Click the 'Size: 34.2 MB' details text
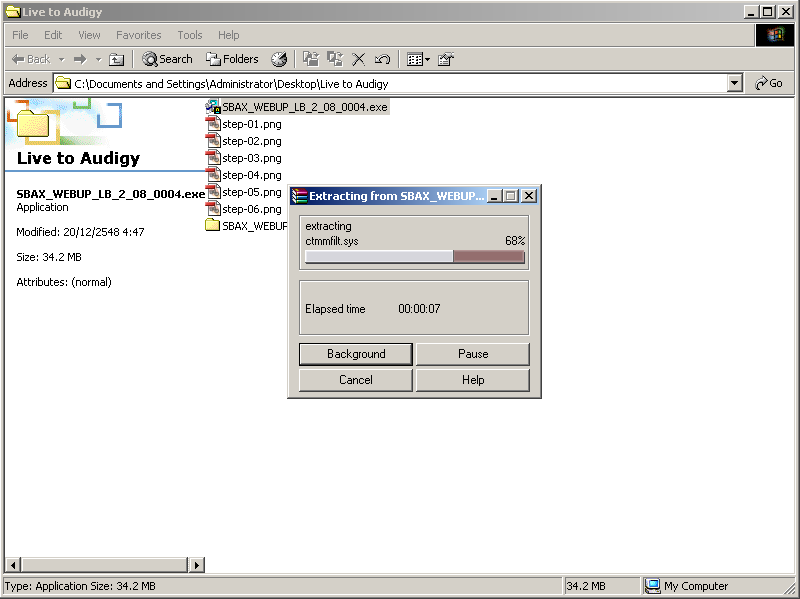This screenshot has height=599, width=800. coord(49,257)
